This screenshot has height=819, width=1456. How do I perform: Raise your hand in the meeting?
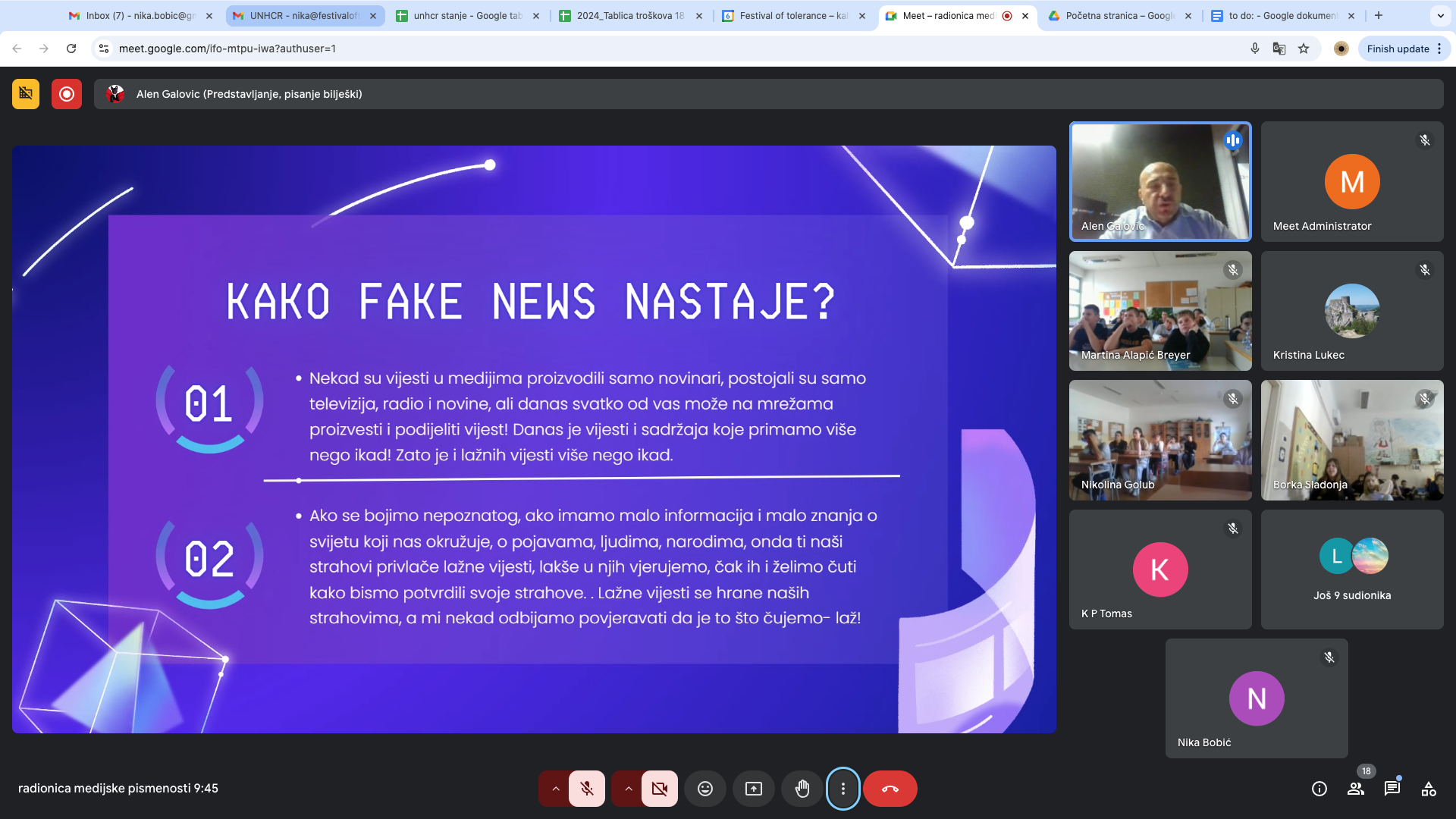[x=802, y=789]
